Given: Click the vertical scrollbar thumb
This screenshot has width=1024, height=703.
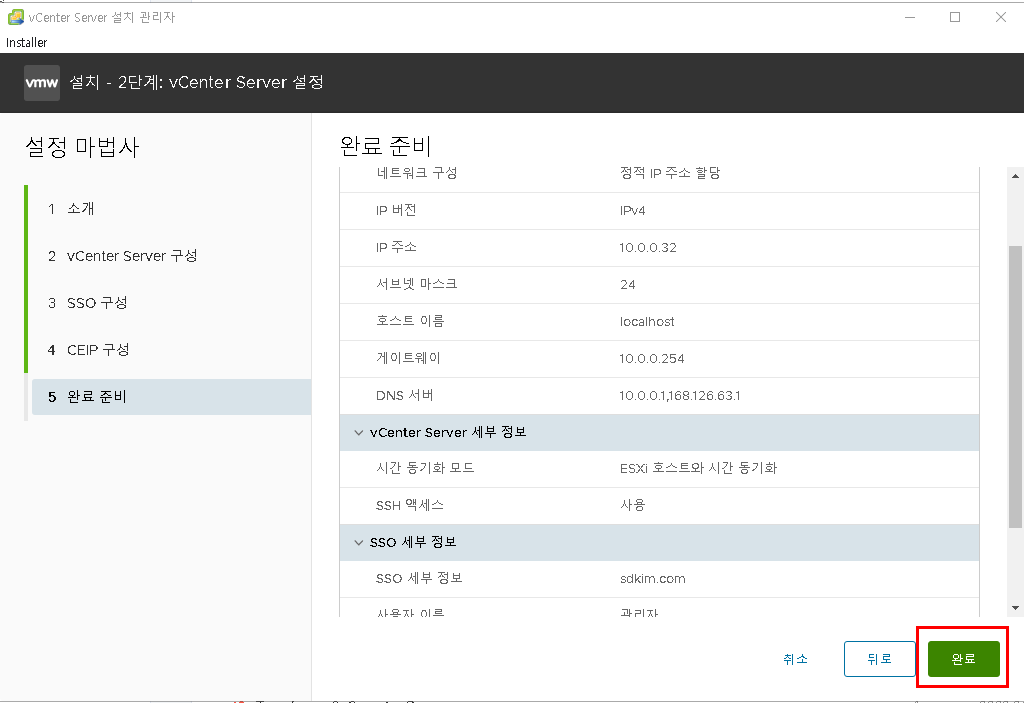Looking at the screenshot, I should coord(1015,386).
